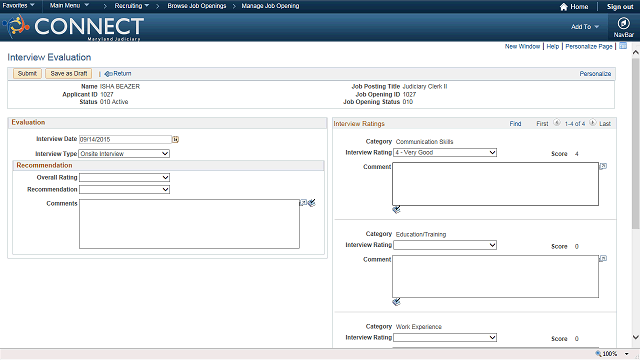The image size is (640, 360).
Task: Submit the interview evaluation
Action: point(27,73)
